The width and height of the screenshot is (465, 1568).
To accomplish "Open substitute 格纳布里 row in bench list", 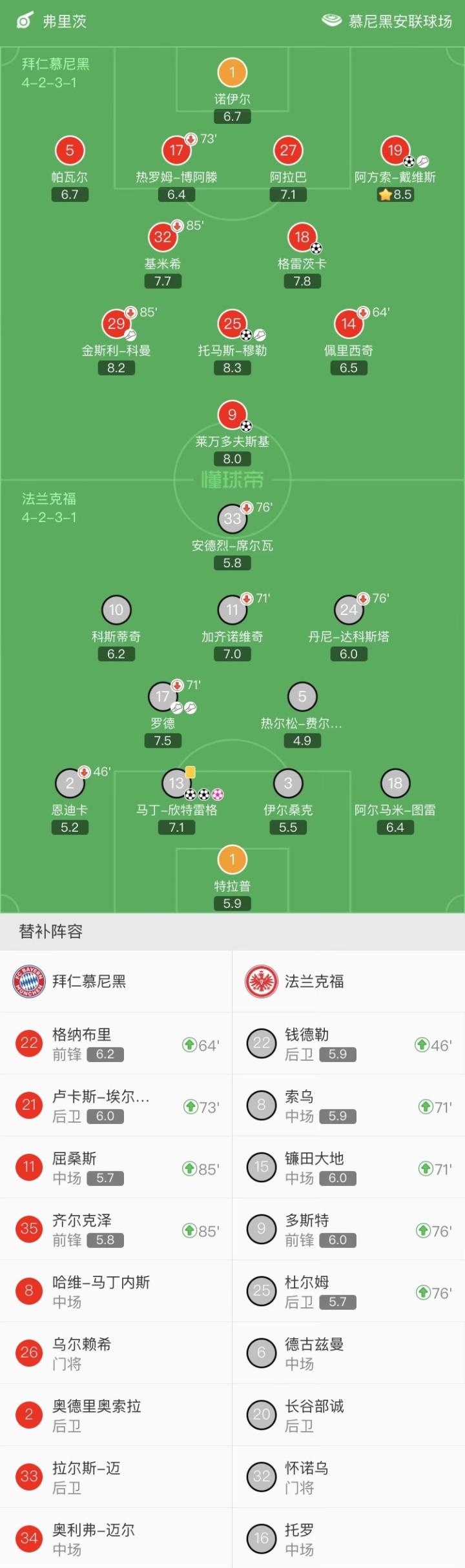I will click(116, 1043).
